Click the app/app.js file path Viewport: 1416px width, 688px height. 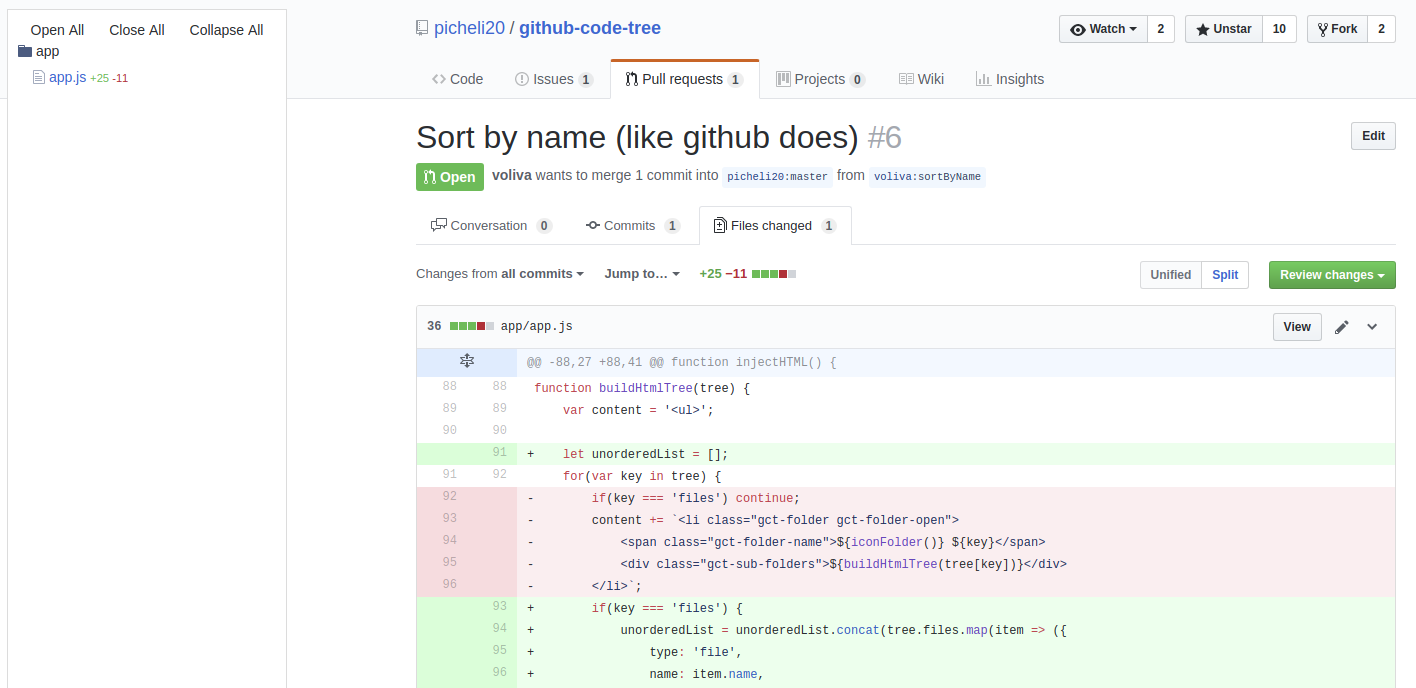537,327
